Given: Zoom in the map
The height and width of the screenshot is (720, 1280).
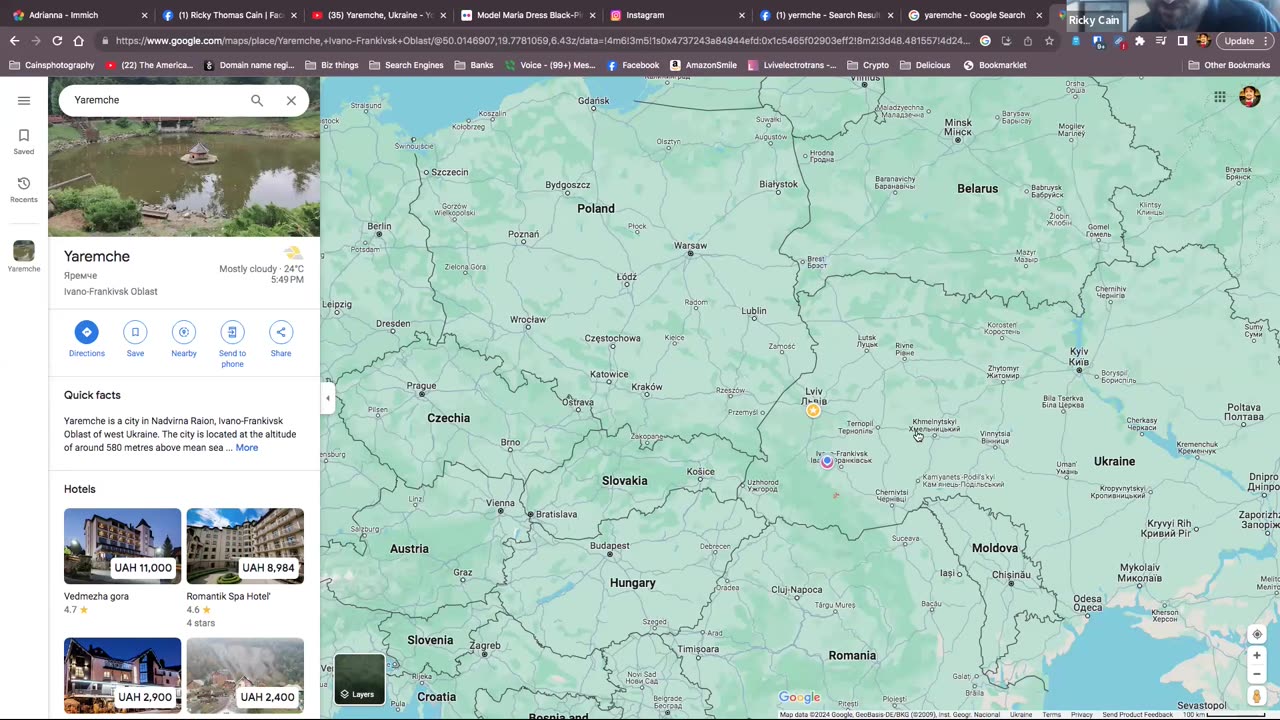Looking at the screenshot, I should 1257,656.
